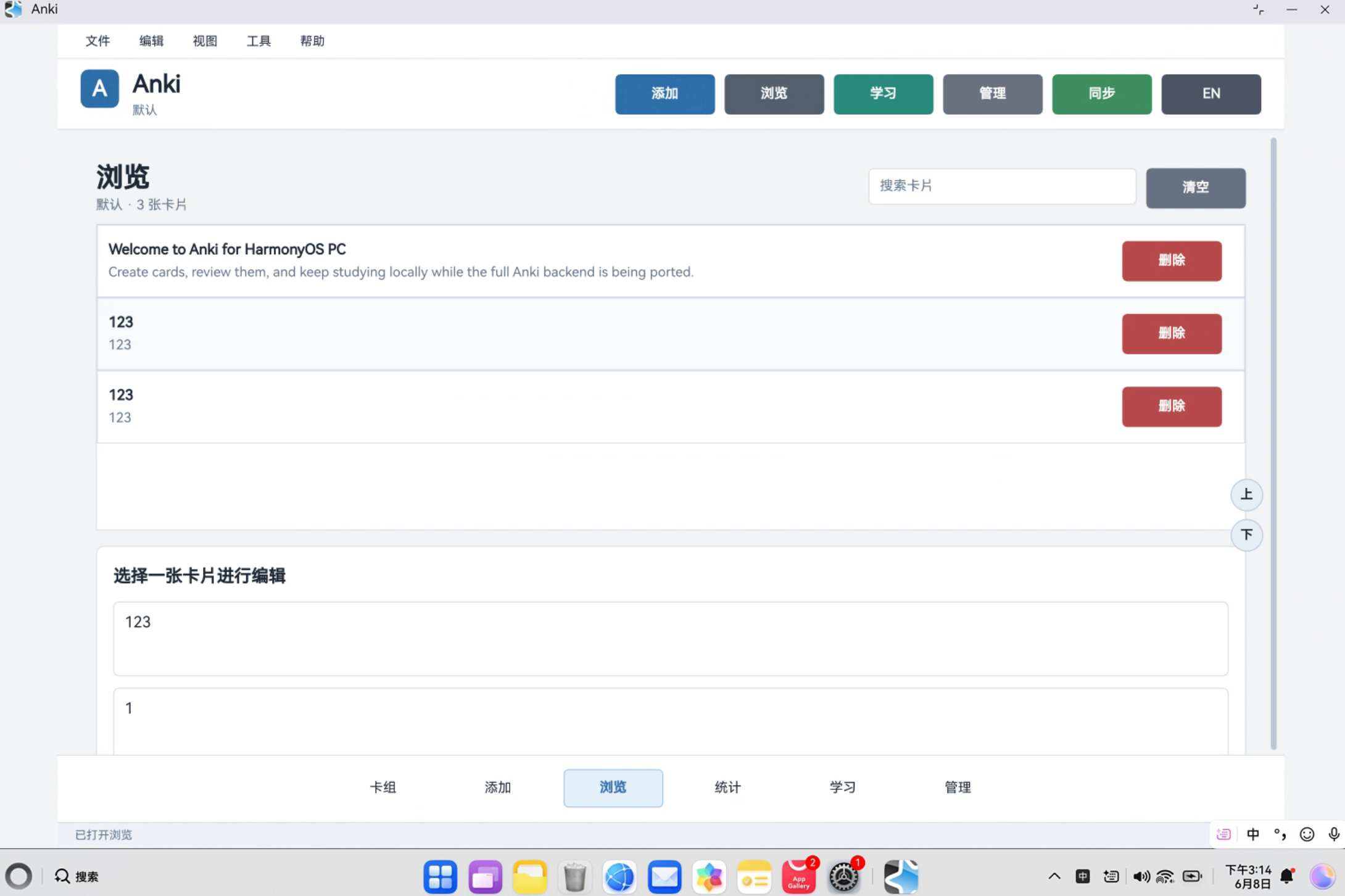Click the vertical scrollbar of the browse page
The image size is (1345, 896).
click(1273, 444)
